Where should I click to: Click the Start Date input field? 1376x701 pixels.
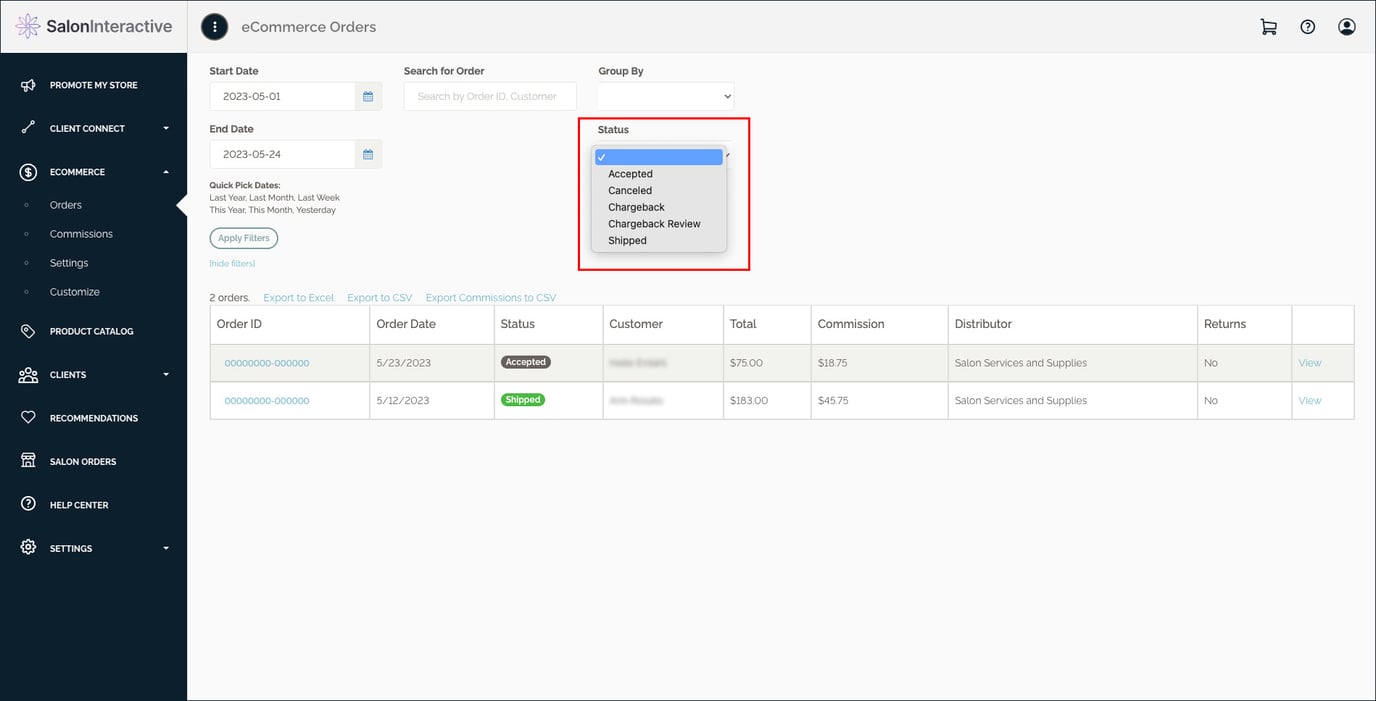click(x=283, y=96)
